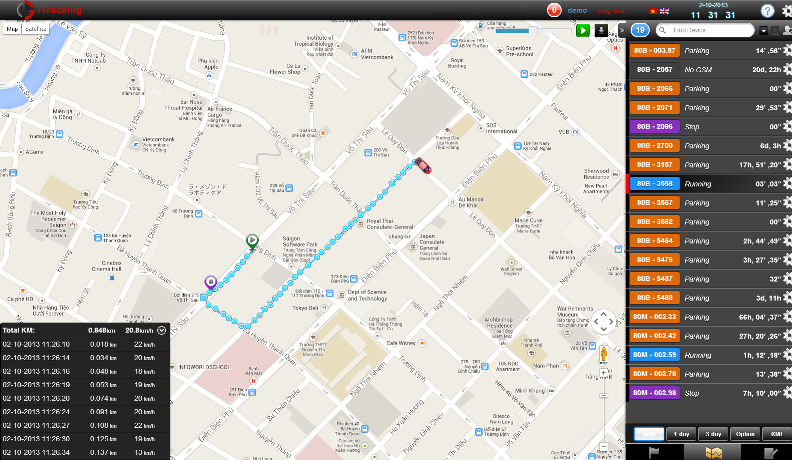Click the green start marker on route

[252, 242]
